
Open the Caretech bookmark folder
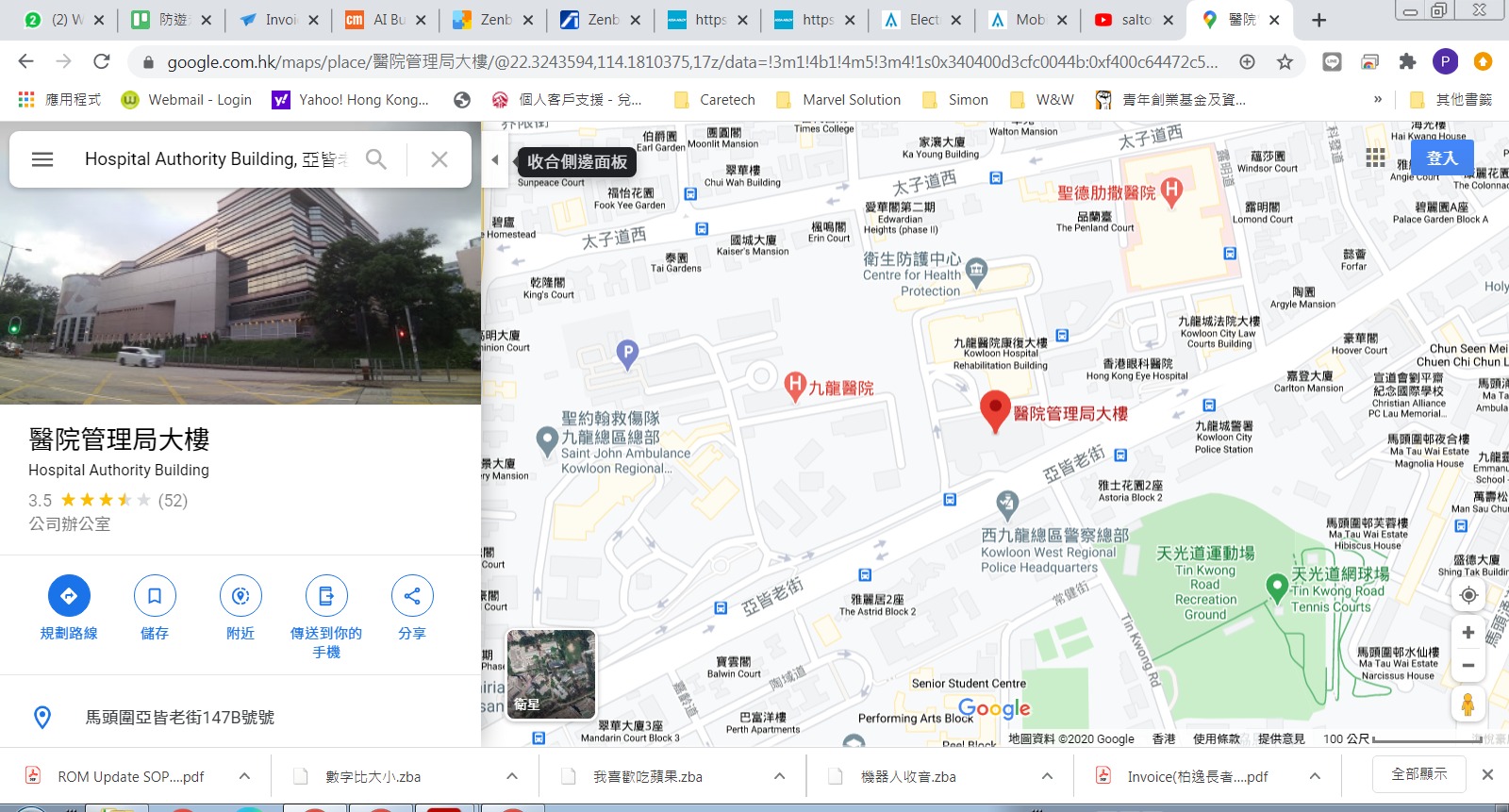point(715,100)
